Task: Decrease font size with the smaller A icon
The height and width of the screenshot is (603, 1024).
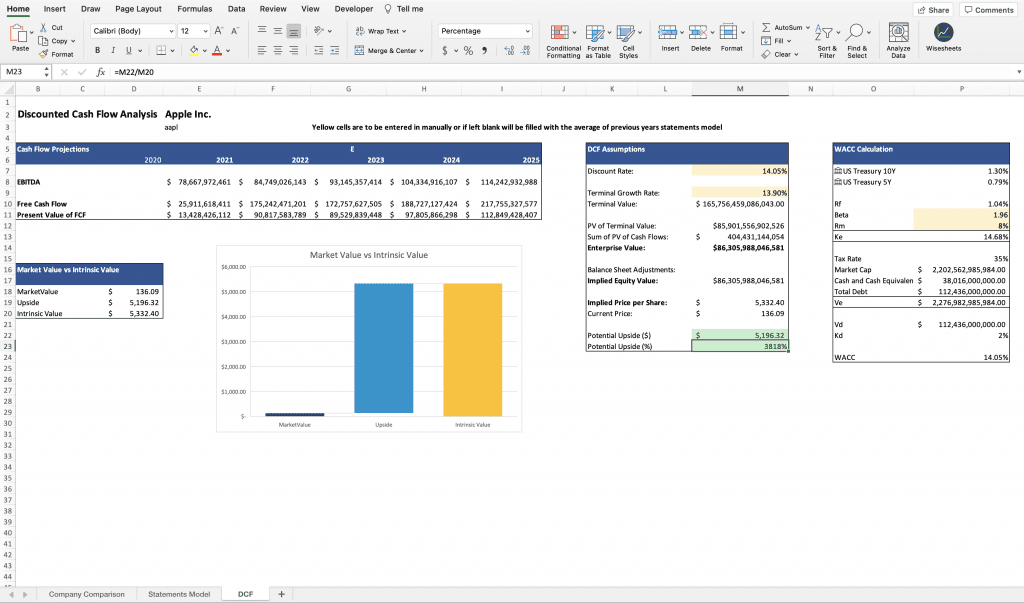Action: pos(235,31)
